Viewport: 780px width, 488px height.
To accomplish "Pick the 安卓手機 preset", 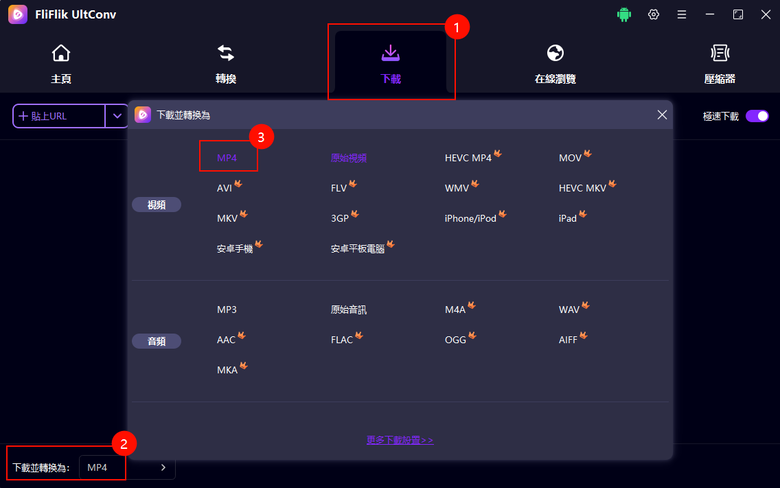I will pyautogui.click(x=235, y=249).
